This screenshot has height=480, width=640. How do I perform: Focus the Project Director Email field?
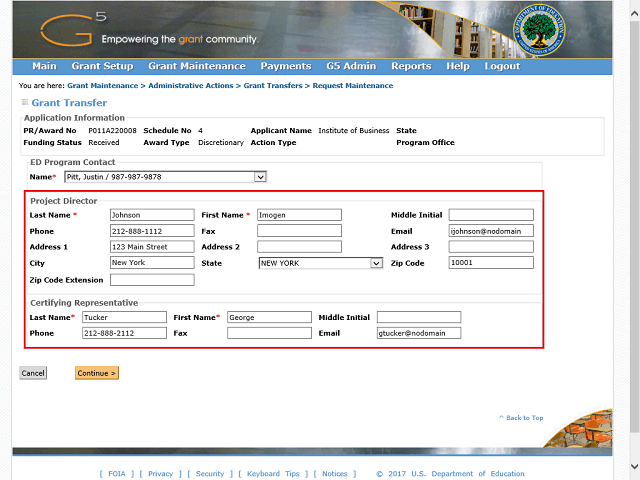[x=491, y=231]
